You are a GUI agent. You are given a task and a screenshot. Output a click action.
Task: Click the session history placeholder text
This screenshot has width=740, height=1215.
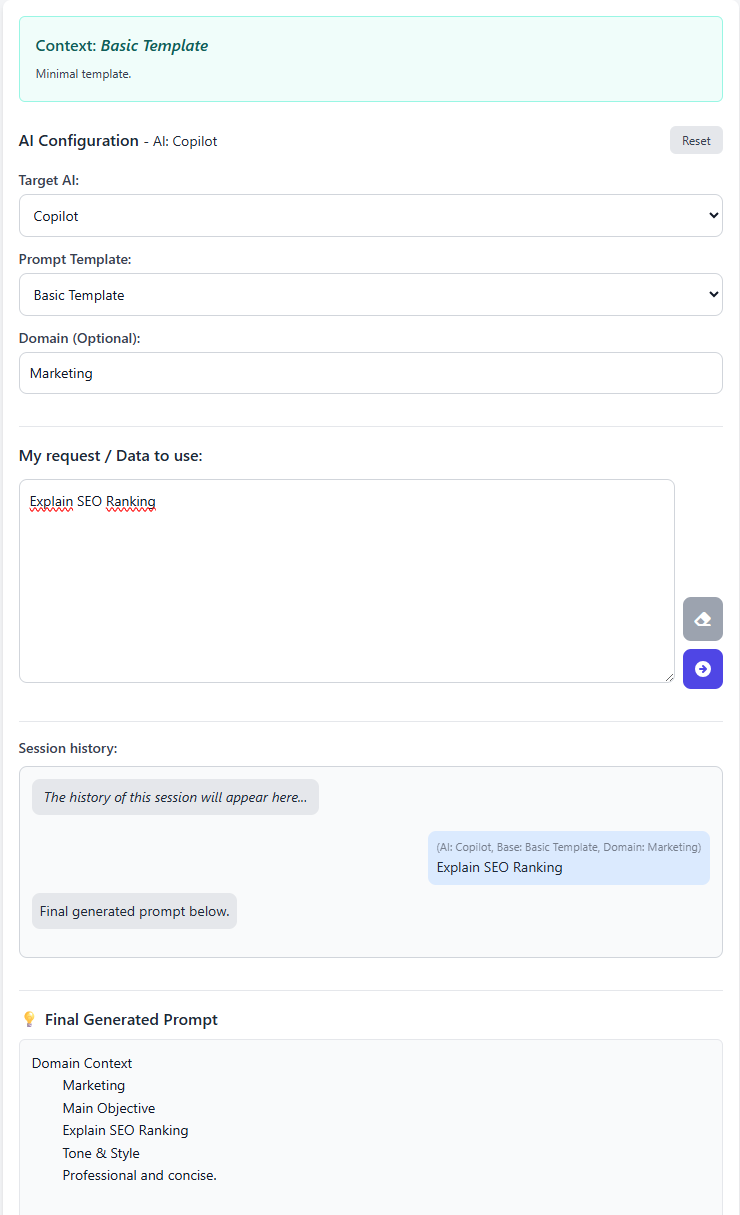click(x=175, y=796)
